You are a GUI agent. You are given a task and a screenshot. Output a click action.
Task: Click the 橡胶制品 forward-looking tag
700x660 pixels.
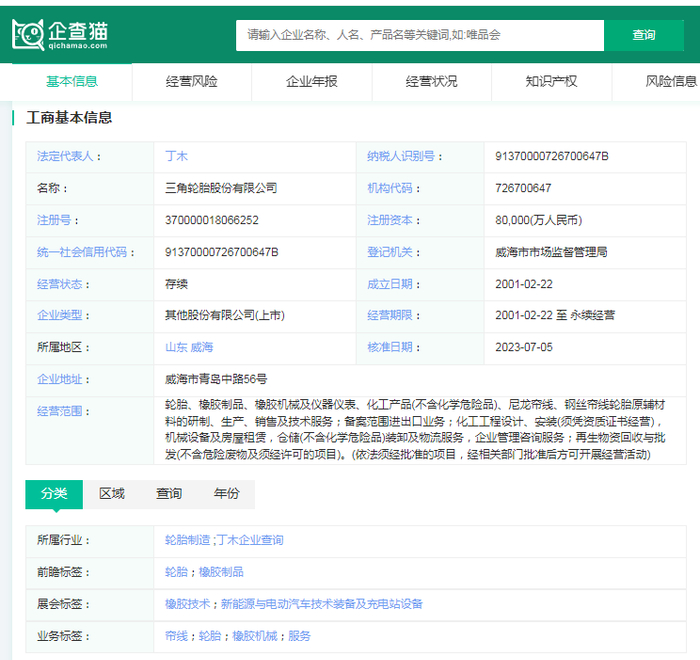coord(221,572)
